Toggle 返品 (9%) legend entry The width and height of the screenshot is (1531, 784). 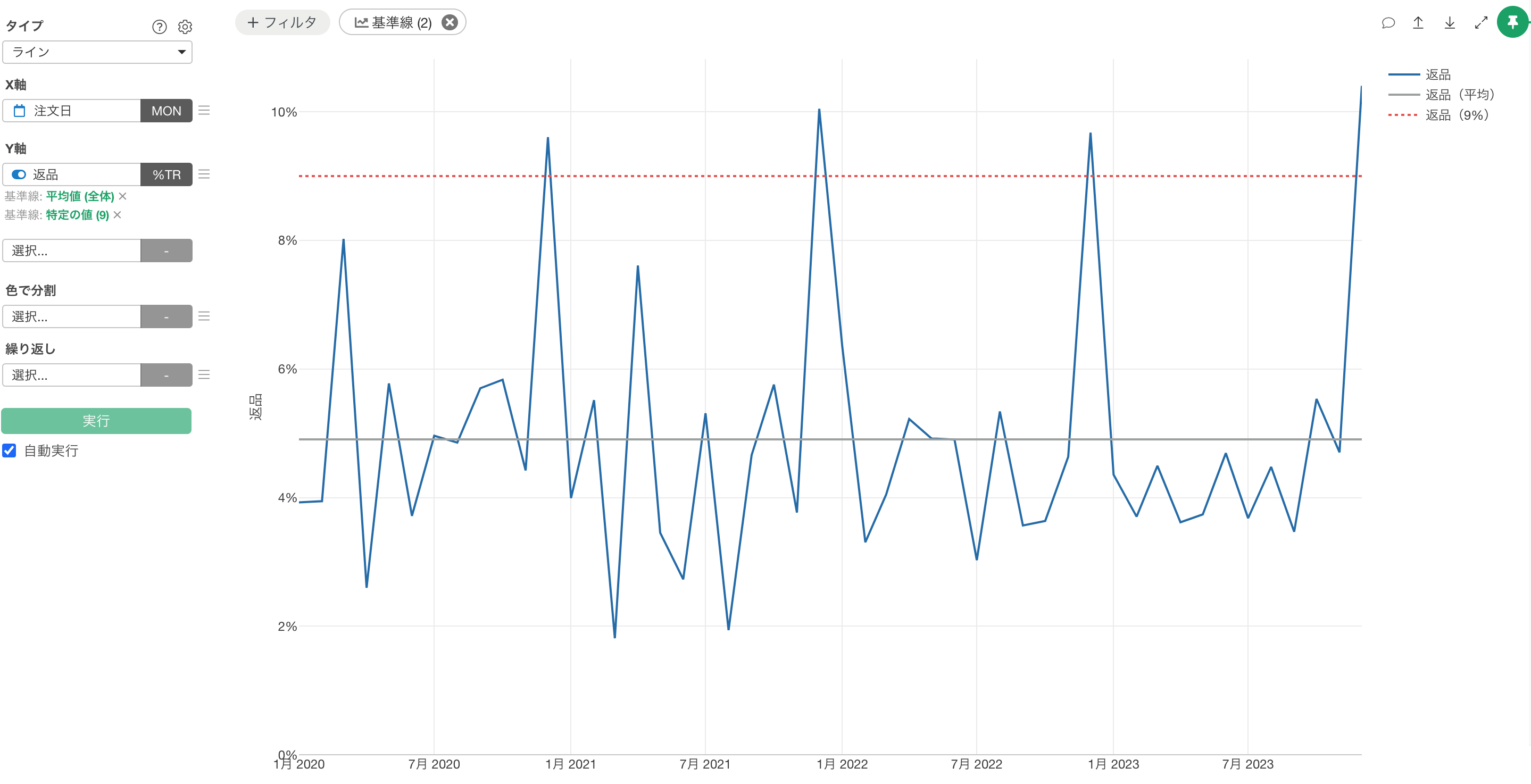click(x=1456, y=115)
